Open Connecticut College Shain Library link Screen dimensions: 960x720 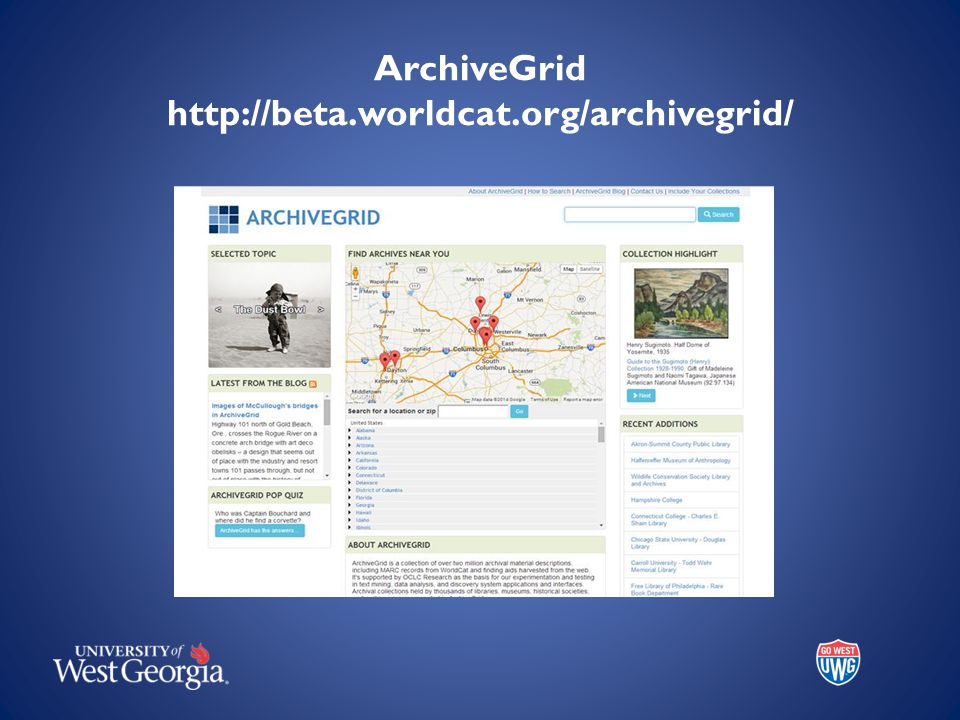pyautogui.click(x=675, y=519)
